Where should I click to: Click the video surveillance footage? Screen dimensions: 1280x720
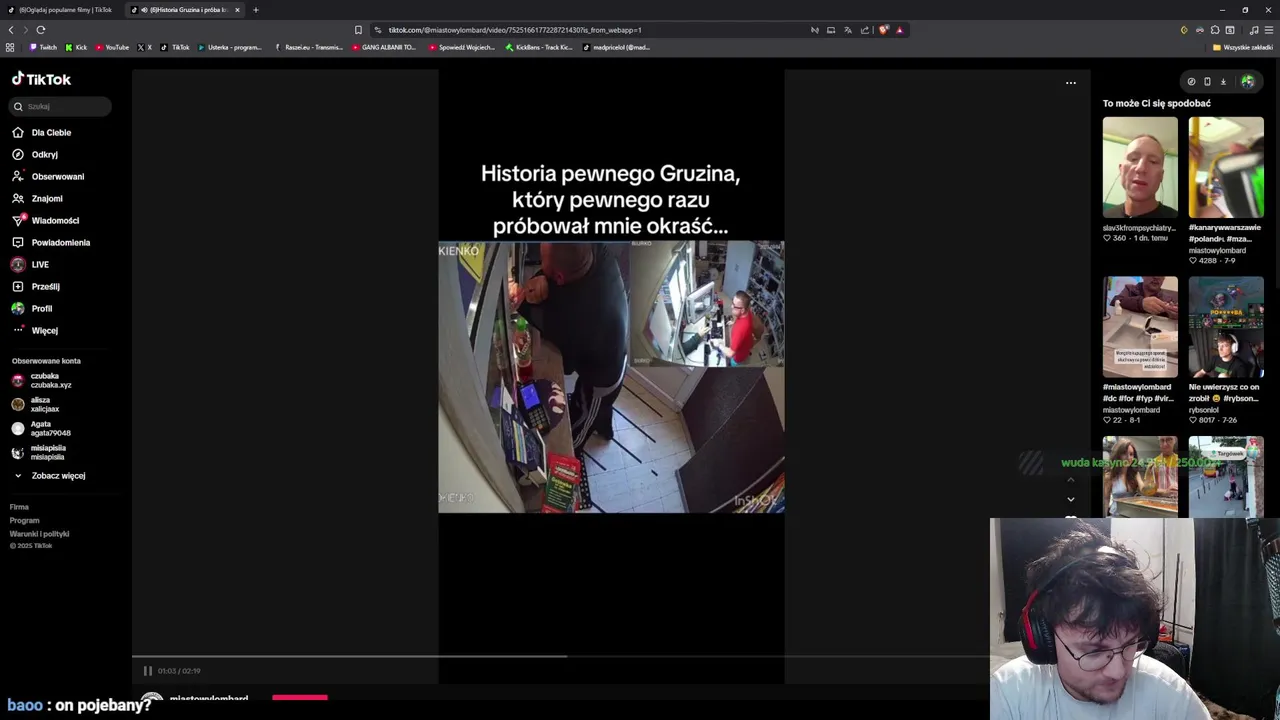[611, 377]
